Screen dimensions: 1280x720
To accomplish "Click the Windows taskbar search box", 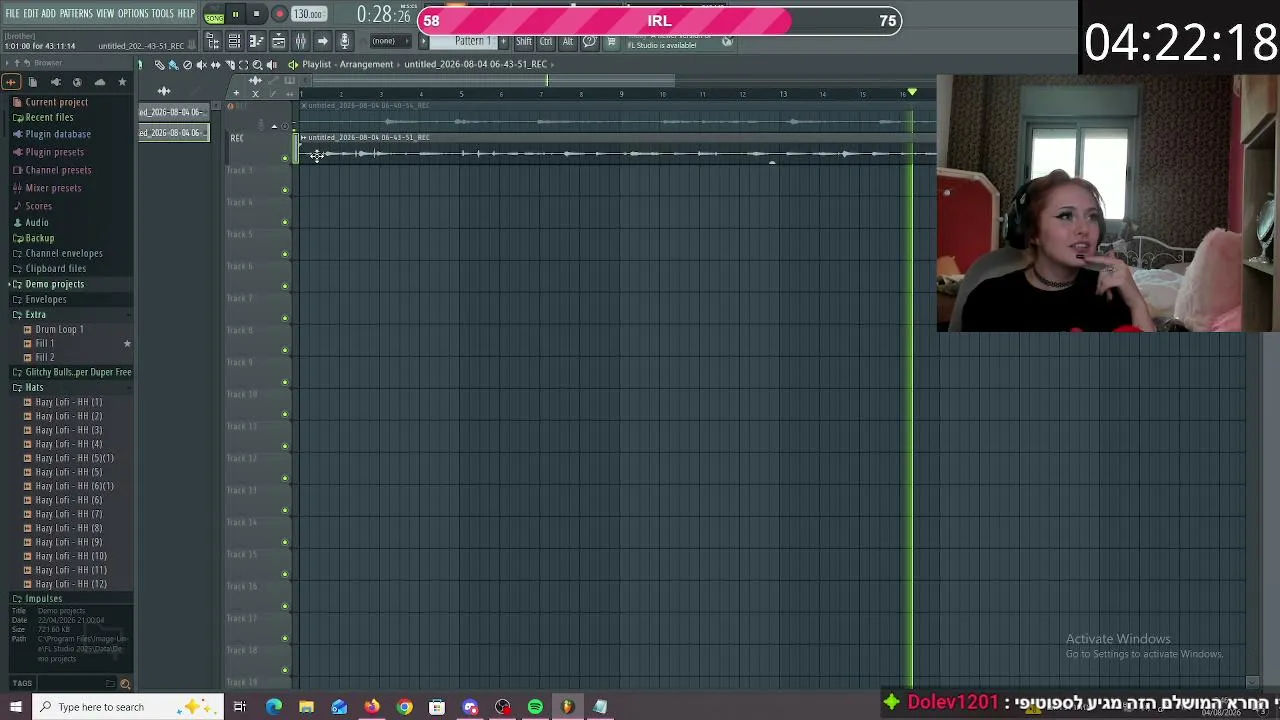I will [127, 707].
